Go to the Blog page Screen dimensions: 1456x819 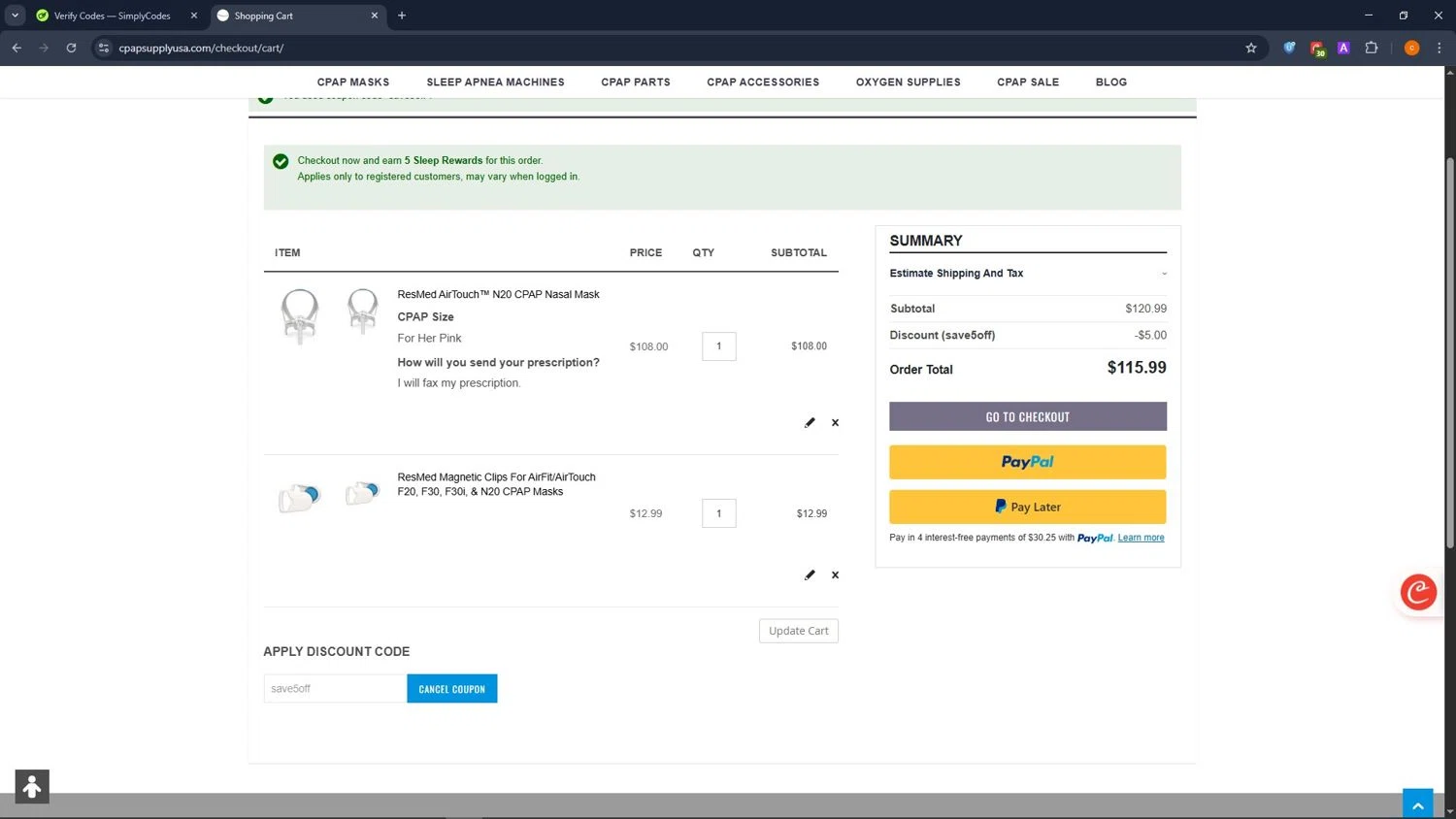pyautogui.click(x=1111, y=82)
